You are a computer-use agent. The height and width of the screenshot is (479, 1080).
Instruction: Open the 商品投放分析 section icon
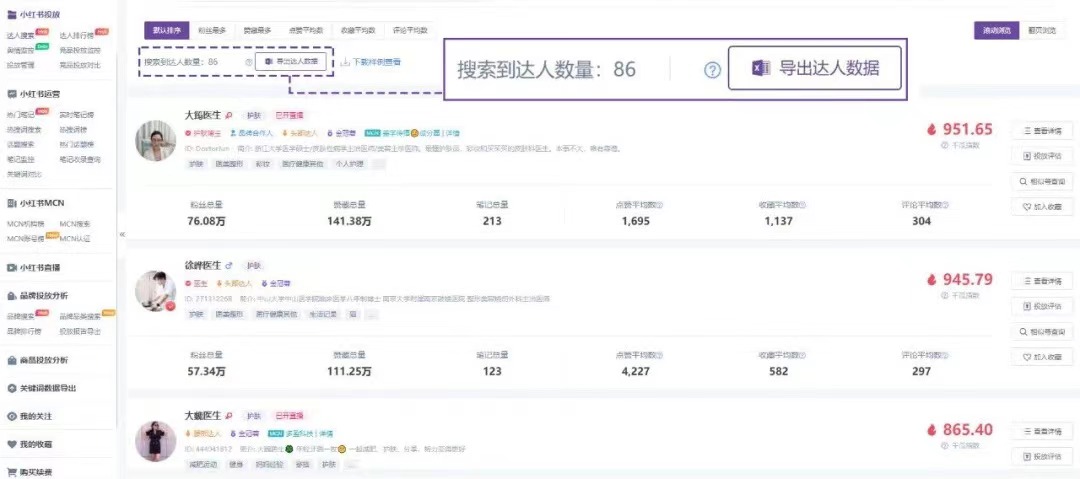(x=12, y=360)
